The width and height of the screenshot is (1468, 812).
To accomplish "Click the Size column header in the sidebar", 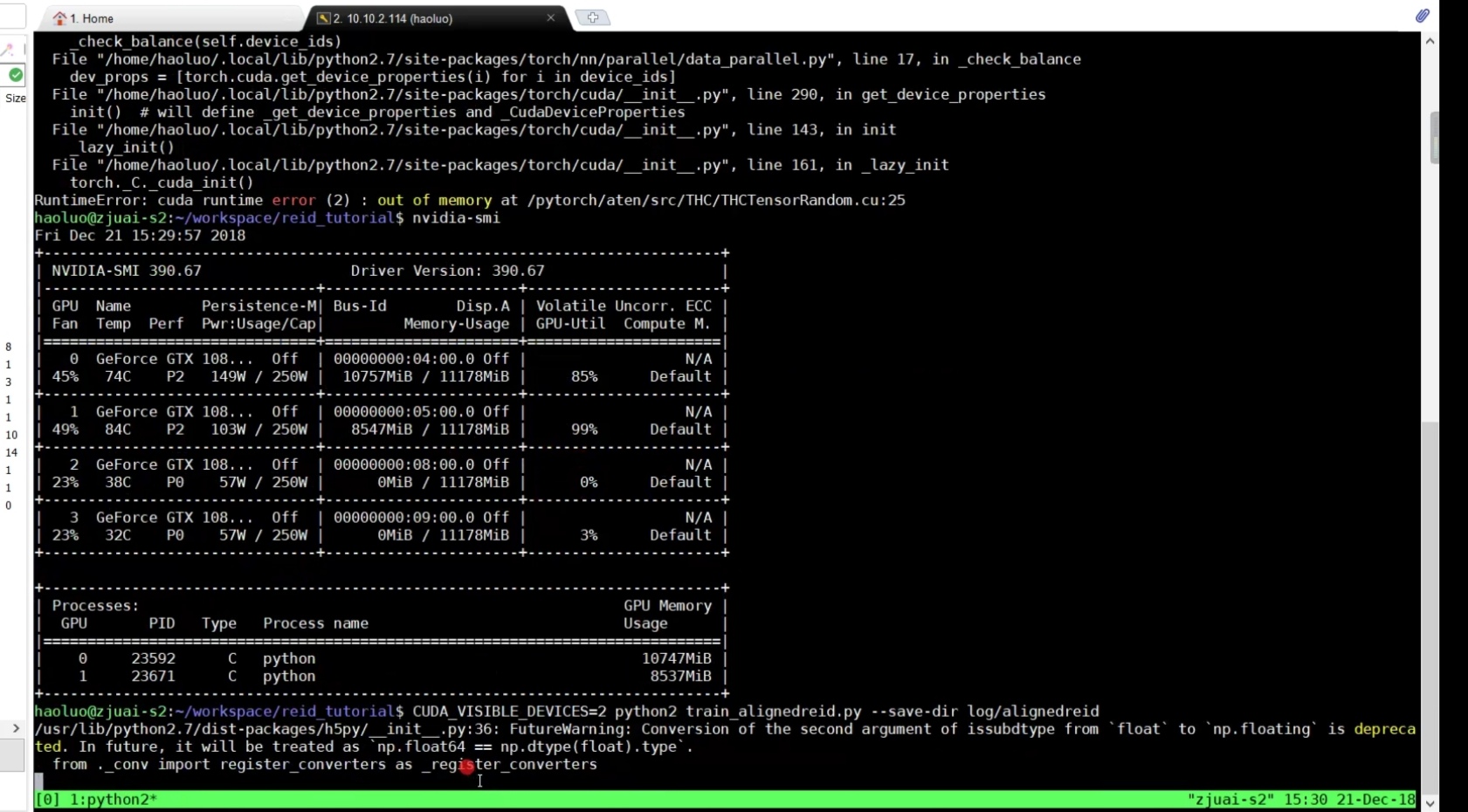I will (x=16, y=98).
